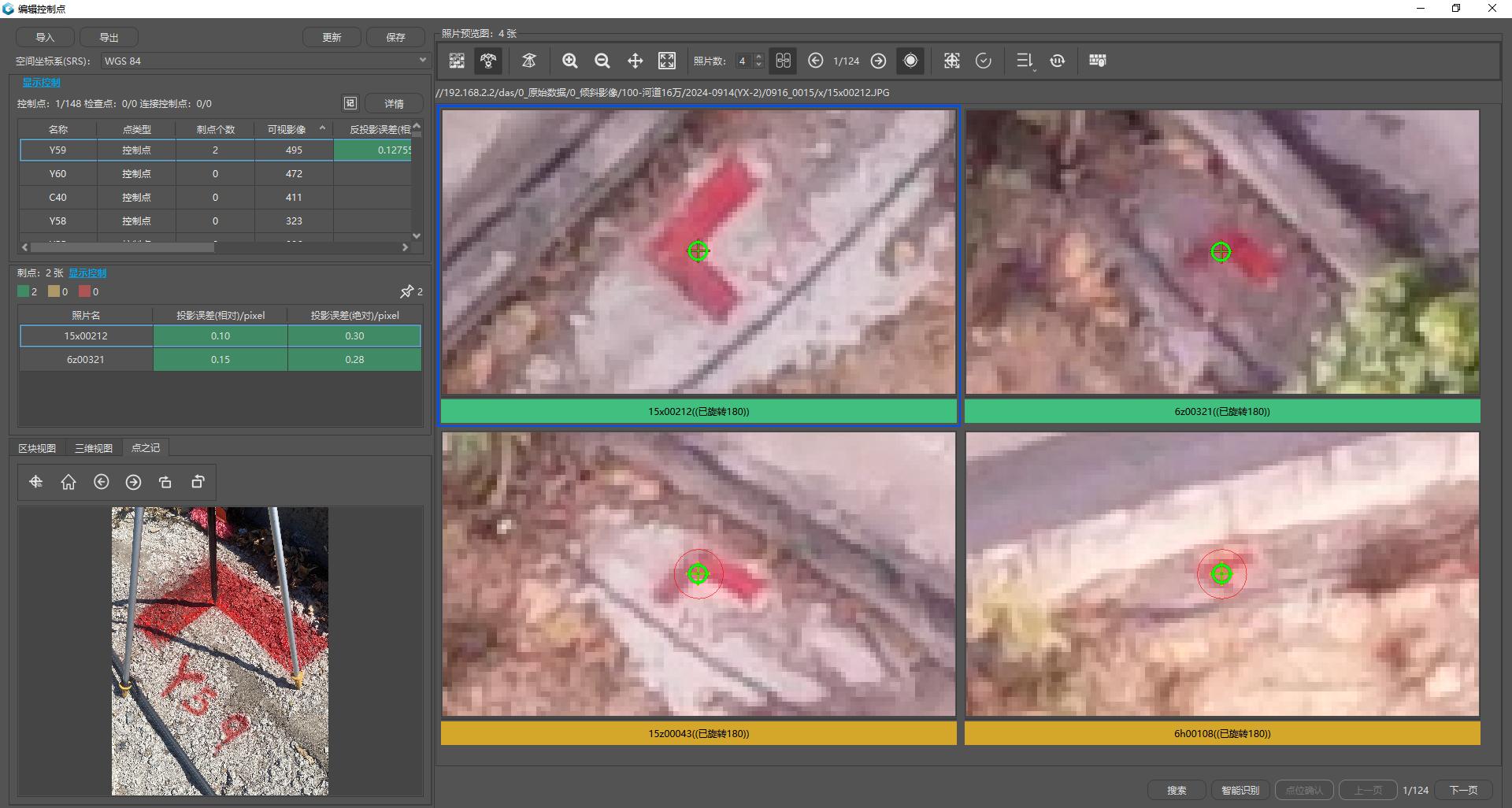Select photo row 6z00321 in the list
The height and width of the screenshot is (808, 1512).
[x=220, y=359]
